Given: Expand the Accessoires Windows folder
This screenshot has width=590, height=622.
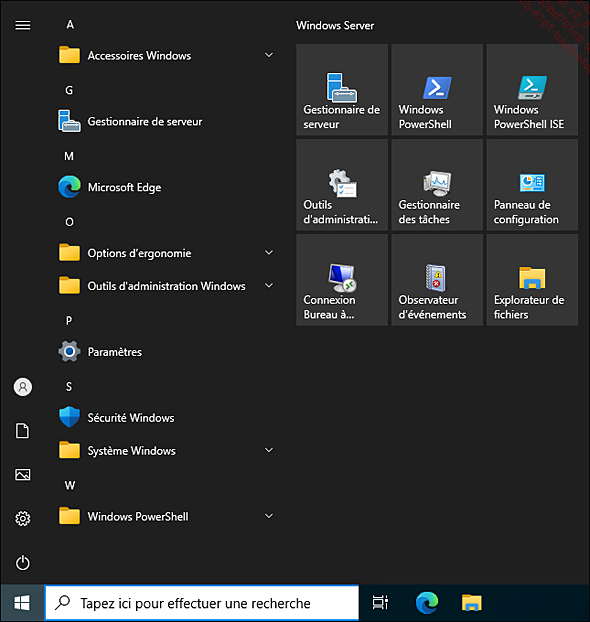Looking at the screenshot, I should click(167, 55).
